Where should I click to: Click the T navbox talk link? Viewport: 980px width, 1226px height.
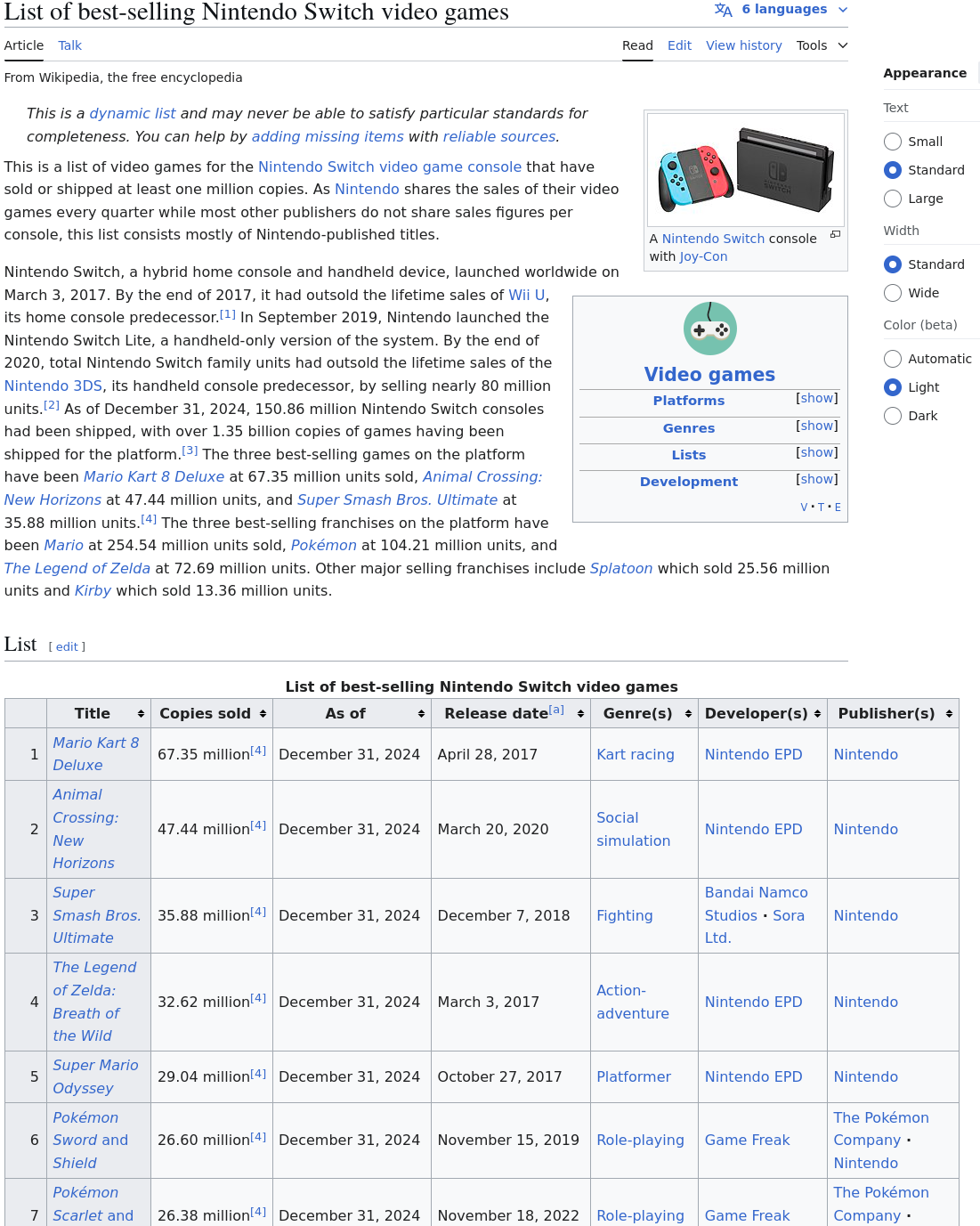pos(821,507)
